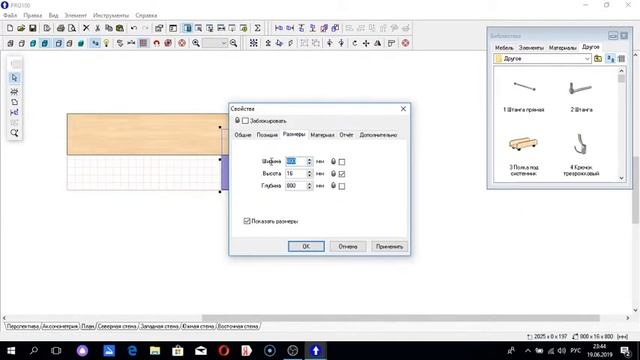Uncheck the Высота lock checkbox

click(342, 174)
